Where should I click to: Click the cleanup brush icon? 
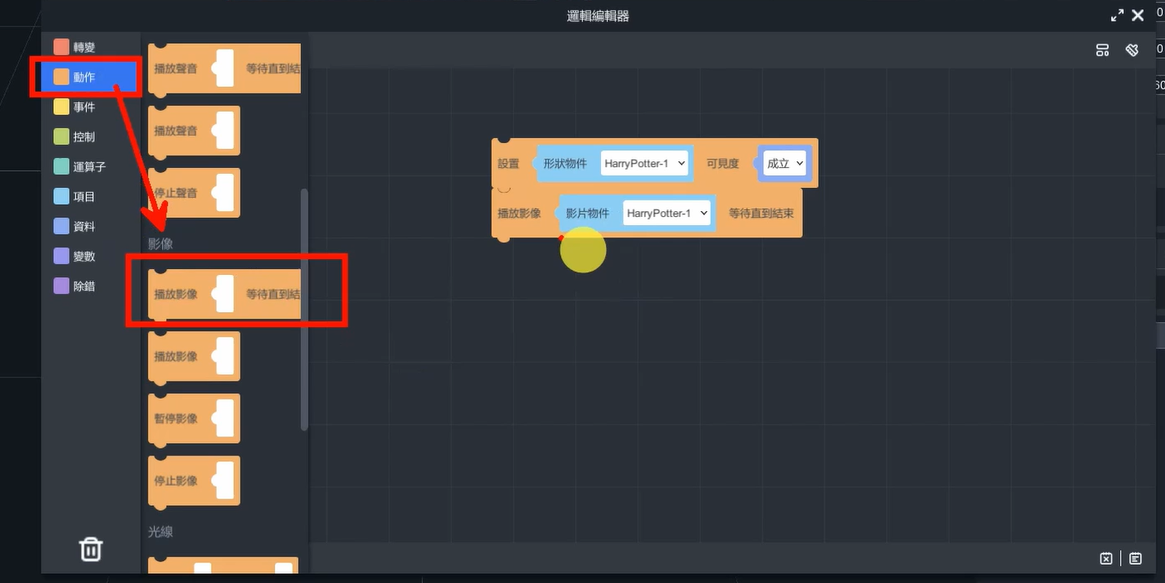(1132, 50)
